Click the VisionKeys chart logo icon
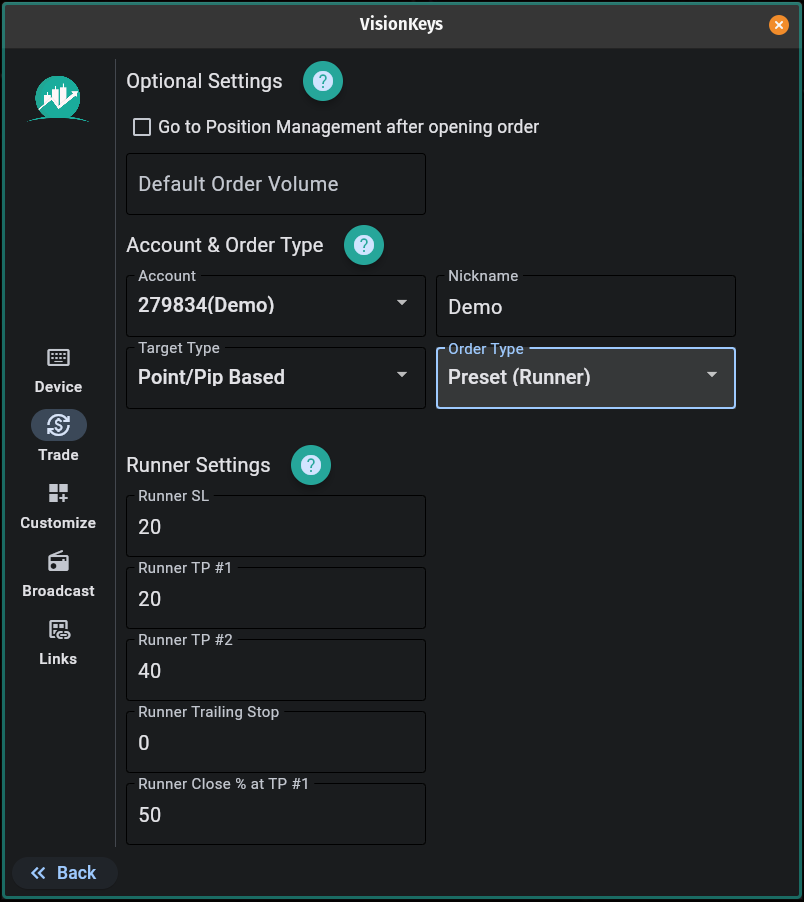 pos(58,99)
